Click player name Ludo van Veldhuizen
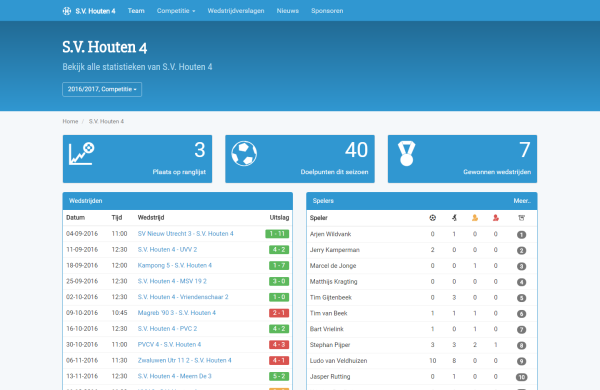 pos(338,361)
